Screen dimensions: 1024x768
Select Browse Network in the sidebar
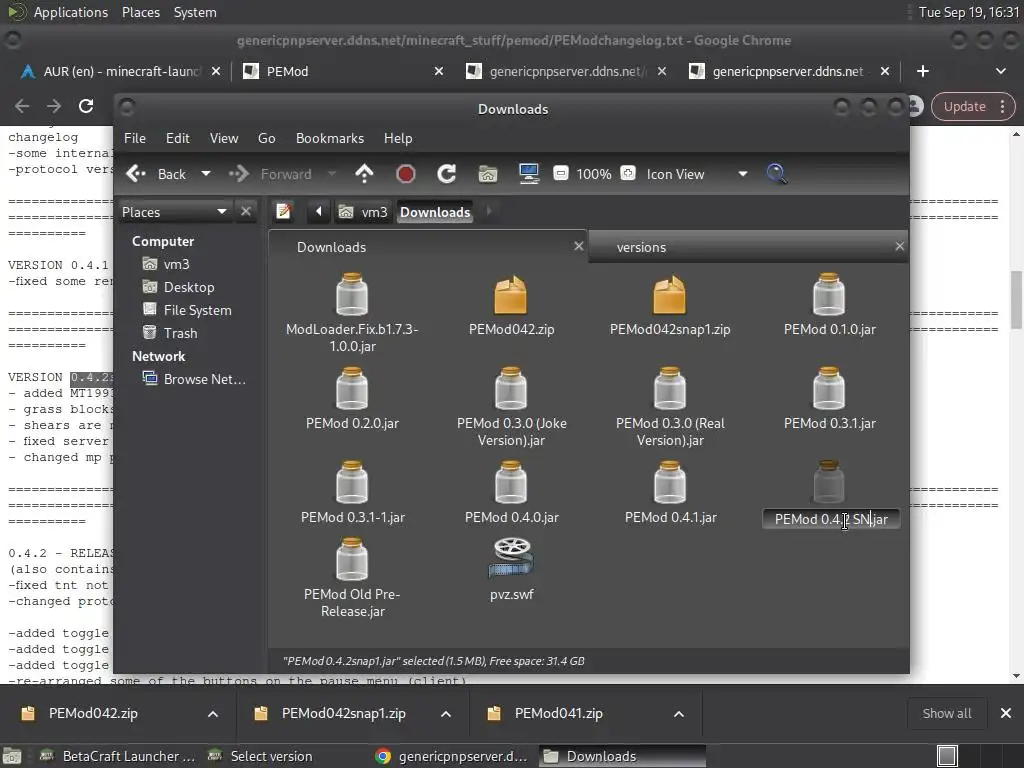click(204, 379)
